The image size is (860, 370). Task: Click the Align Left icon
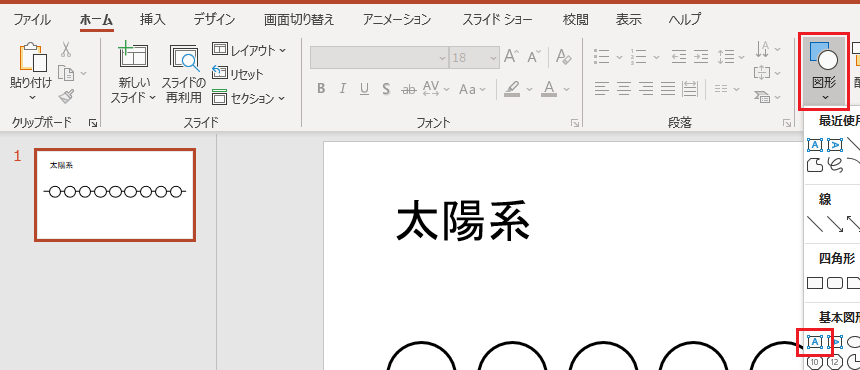(602, 88)
